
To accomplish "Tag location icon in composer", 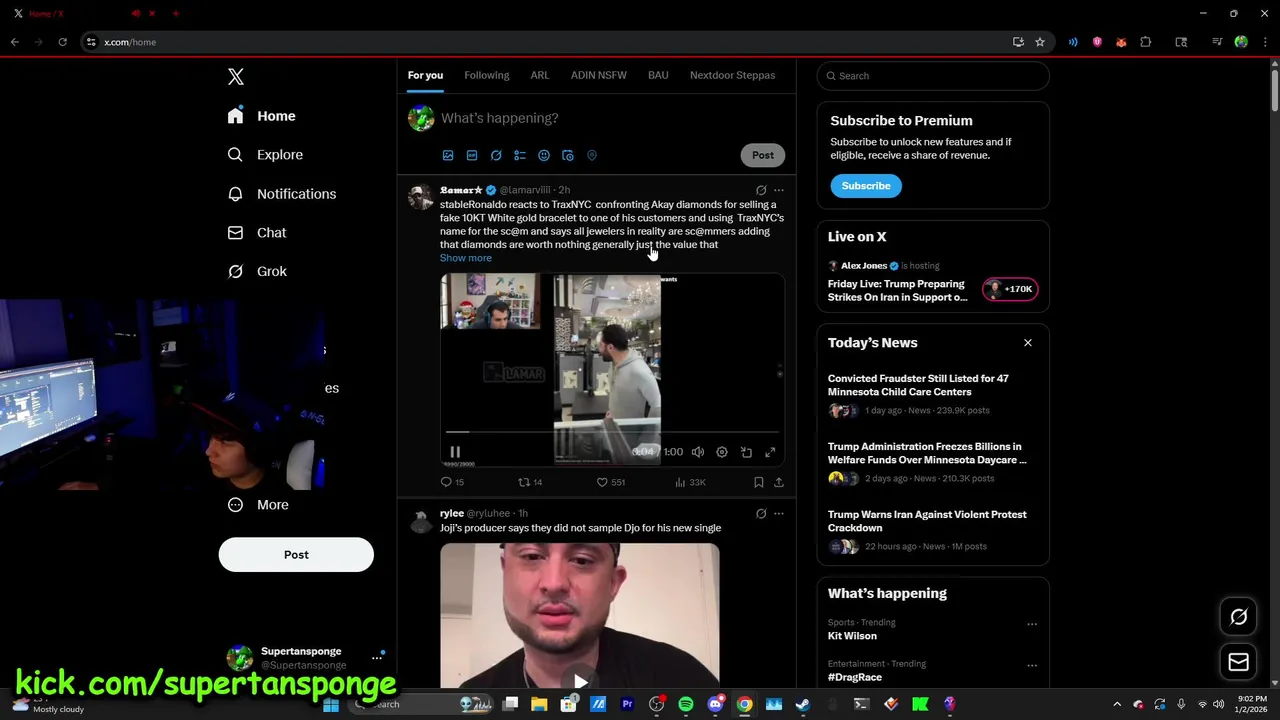I will [592, 156].
